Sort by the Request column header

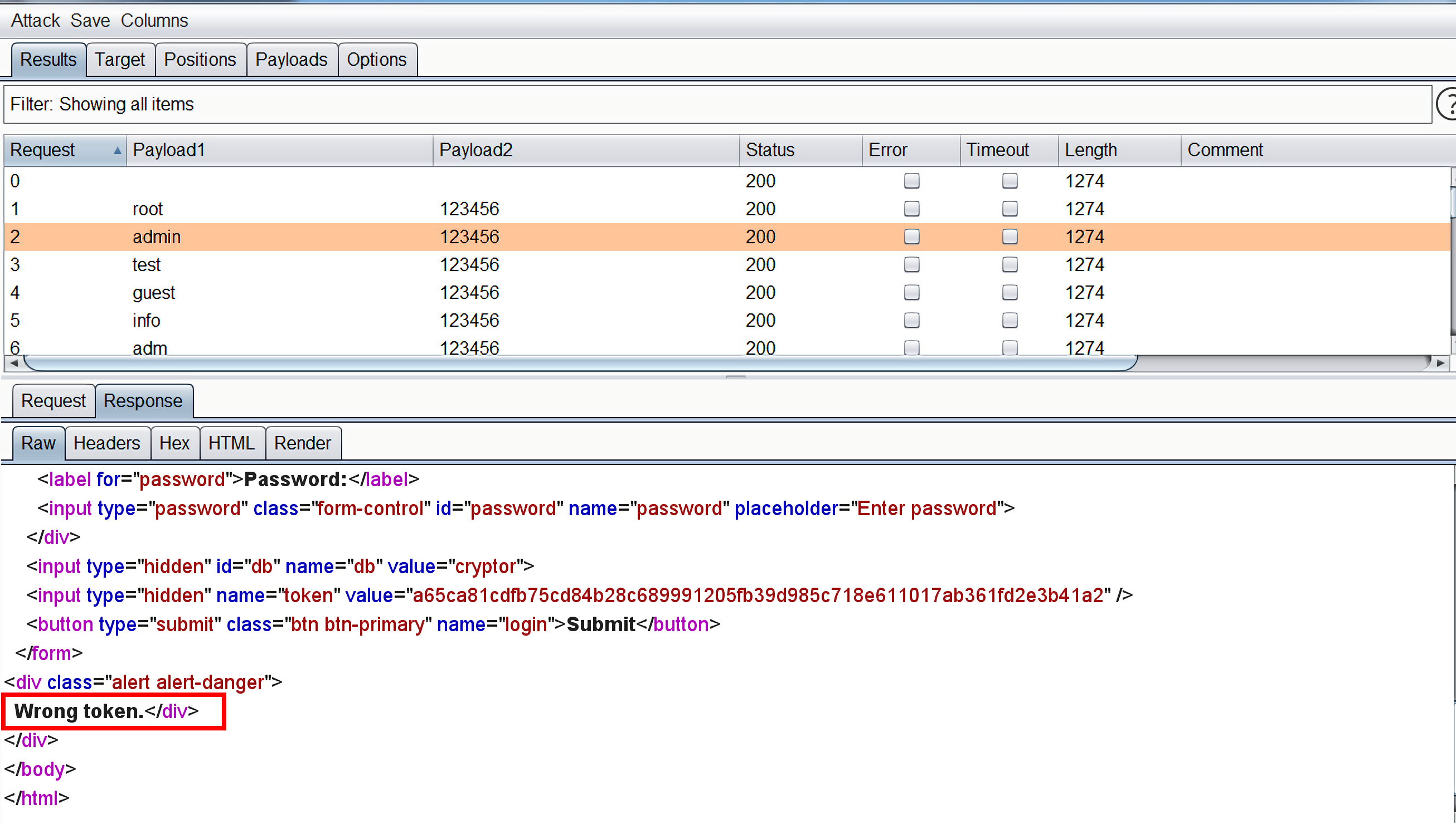click(65, 150)
